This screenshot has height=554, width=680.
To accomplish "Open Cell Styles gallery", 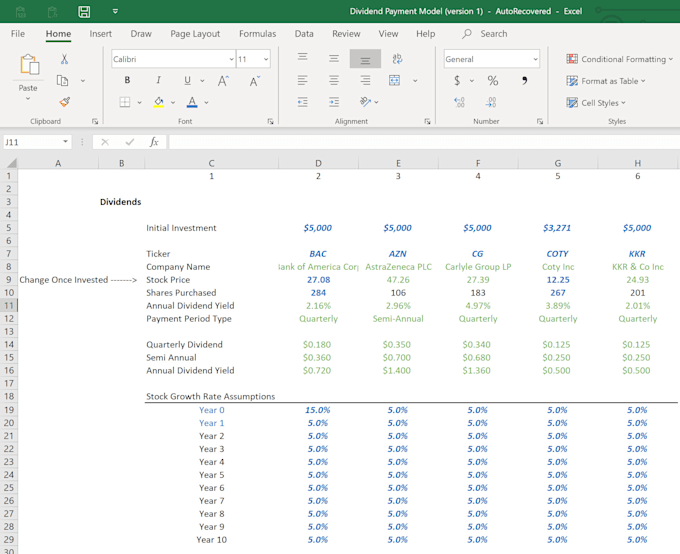I will click(602, 102).
